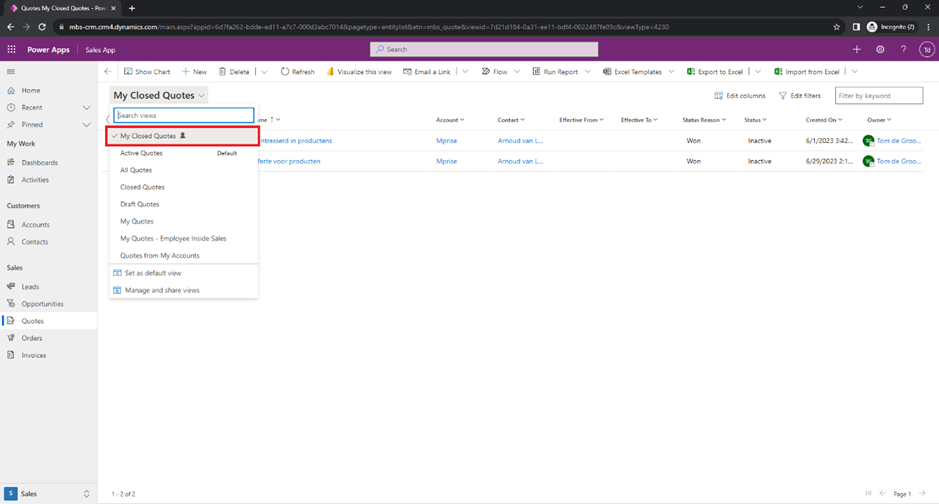The width and height of the screenshot is (939, 504).
Task: Select the Active Quotes view
Action: pos(183,153)
